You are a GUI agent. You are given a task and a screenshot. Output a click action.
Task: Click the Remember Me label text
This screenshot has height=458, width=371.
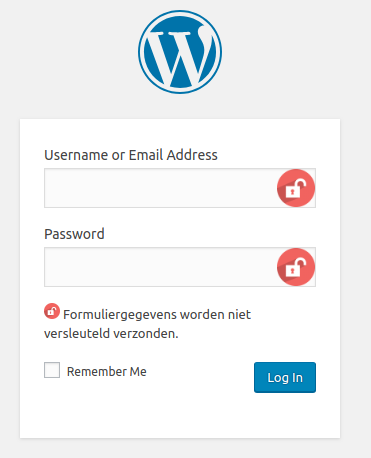point(107,371)
